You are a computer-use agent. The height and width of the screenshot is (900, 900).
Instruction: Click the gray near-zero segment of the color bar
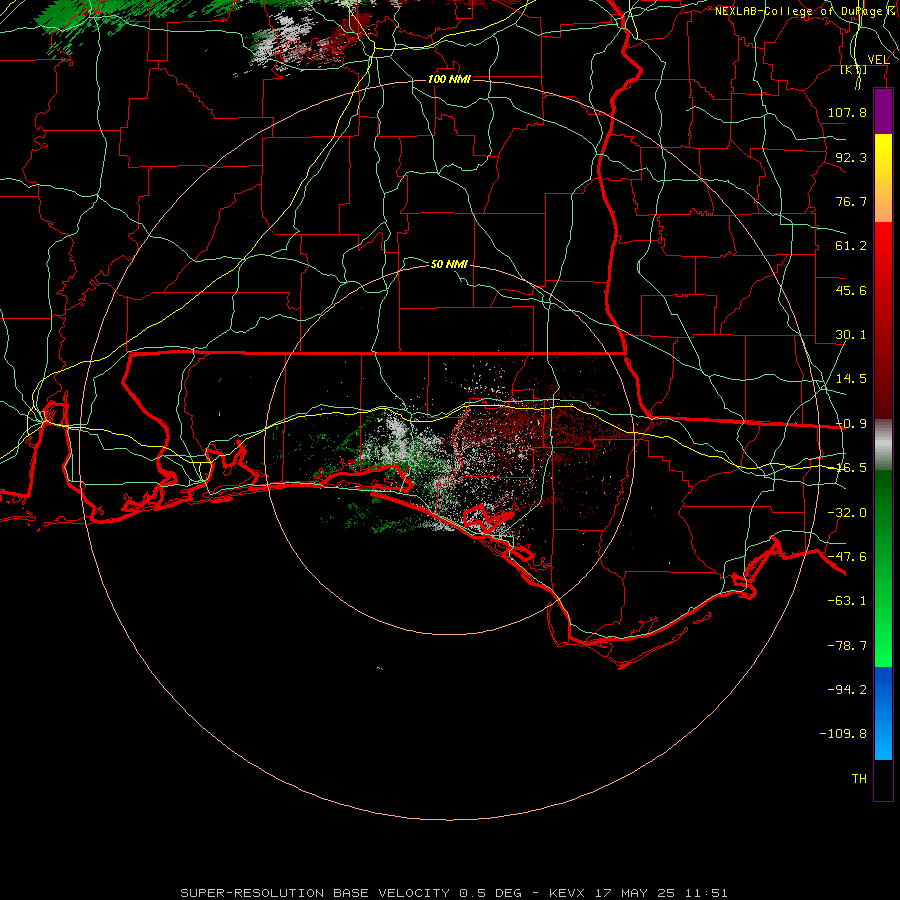coord(883,445)
